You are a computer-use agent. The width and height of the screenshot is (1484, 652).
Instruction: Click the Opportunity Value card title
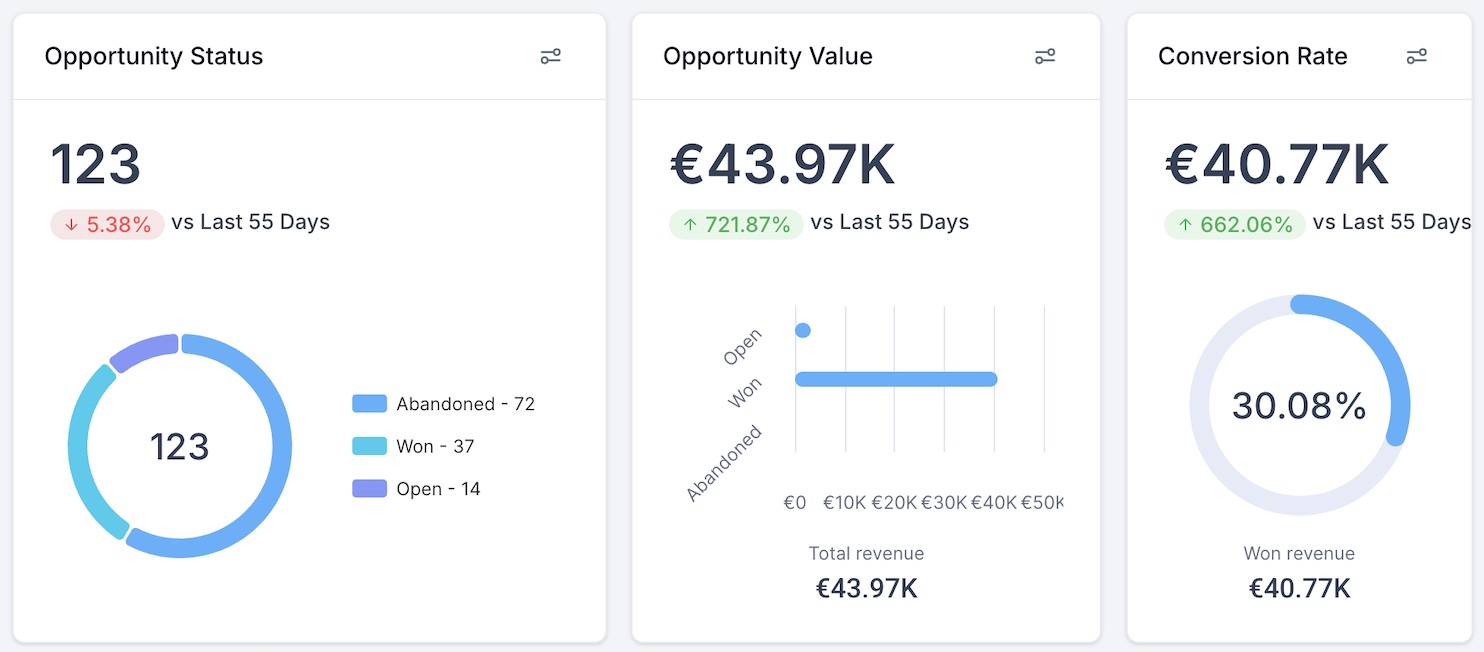[768, 56]
